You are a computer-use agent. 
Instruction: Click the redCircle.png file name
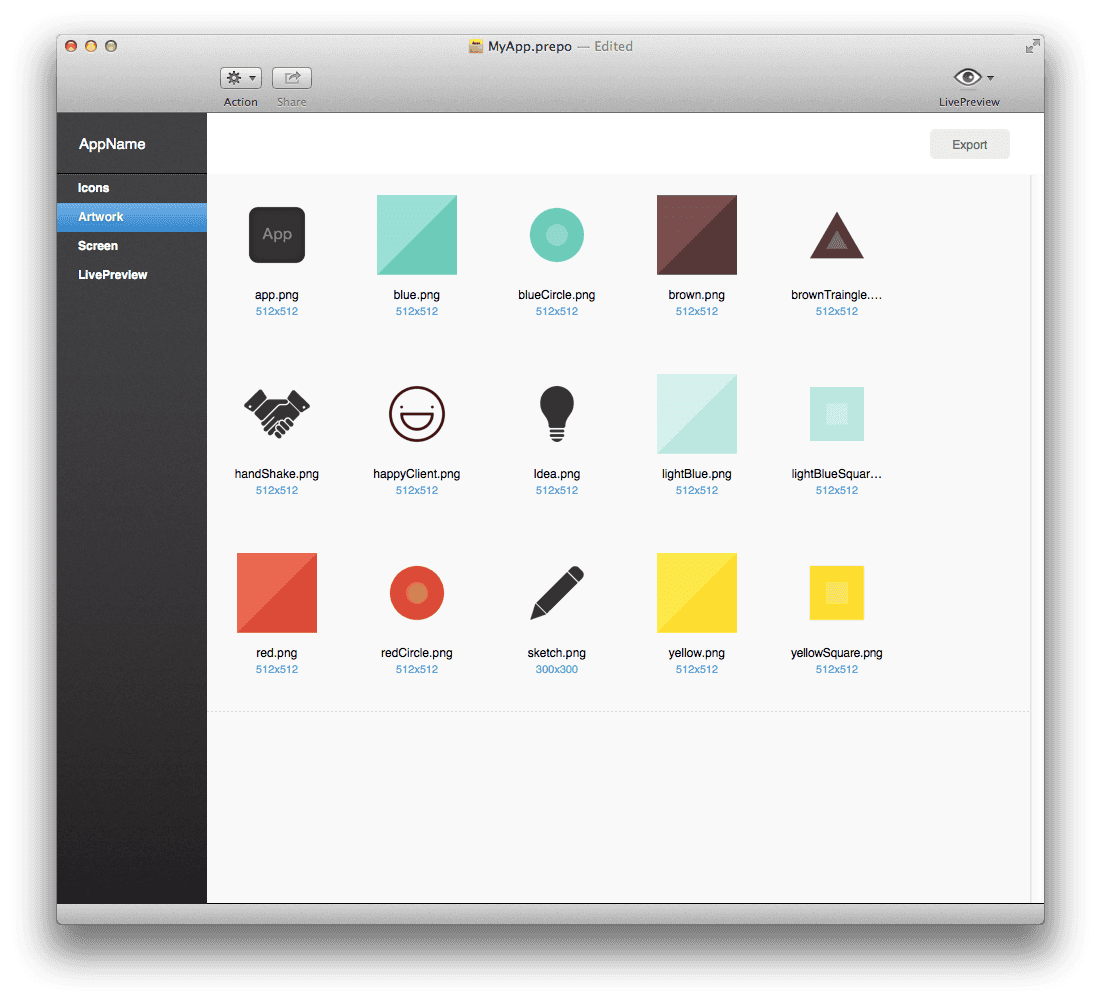pyautogui.click(x=416, y=653)
